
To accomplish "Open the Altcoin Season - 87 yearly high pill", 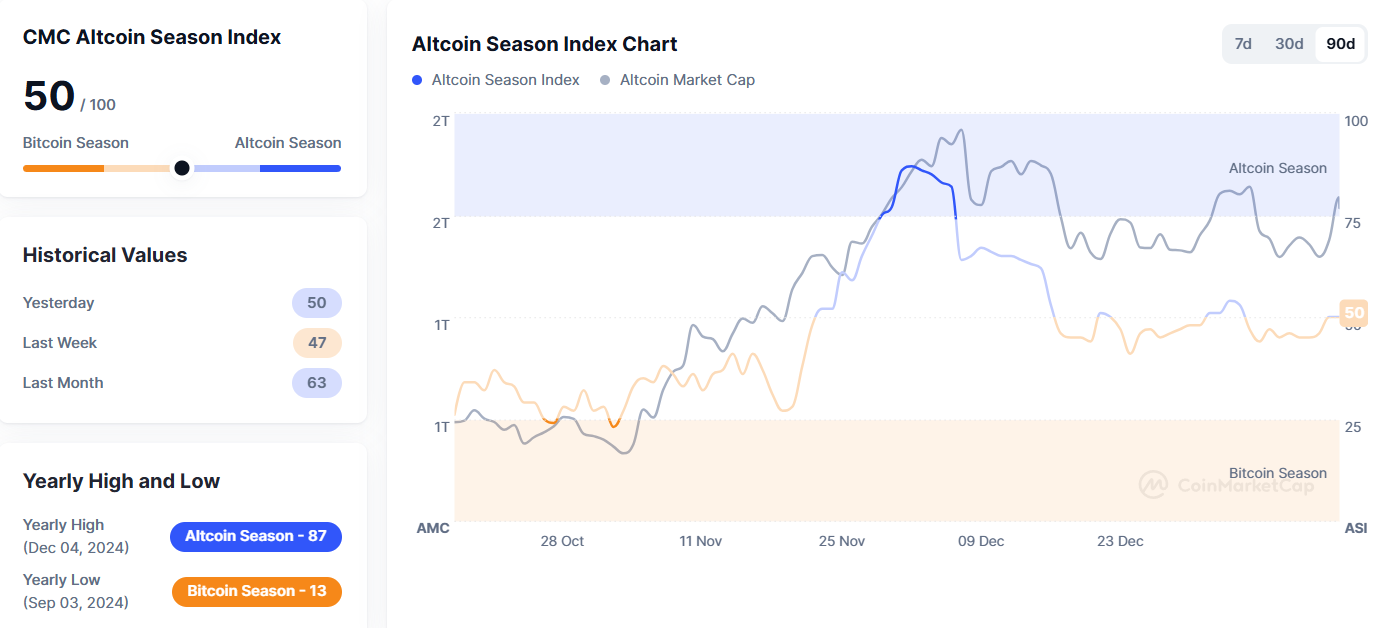I will coord(256,536).
